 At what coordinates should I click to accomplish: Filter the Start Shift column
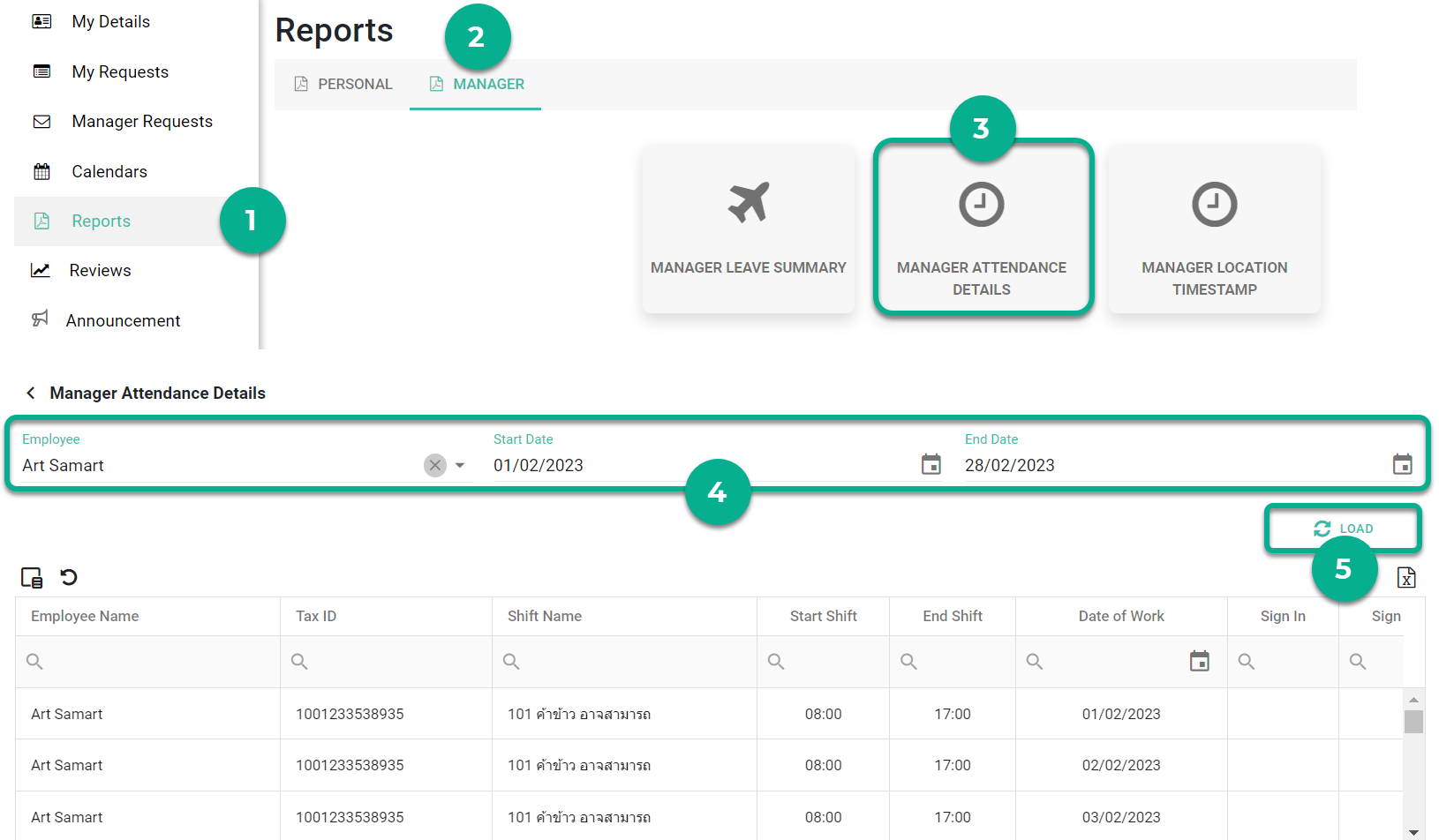coord(824,662)
